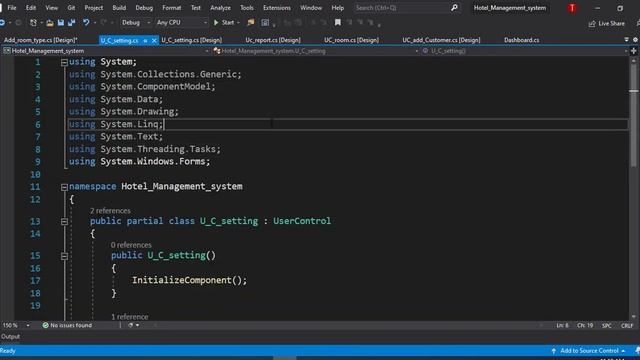Click the Add to Source Control up-arrow icon
640x360 pixels.
pyautogui.click(x=554, y=351)
